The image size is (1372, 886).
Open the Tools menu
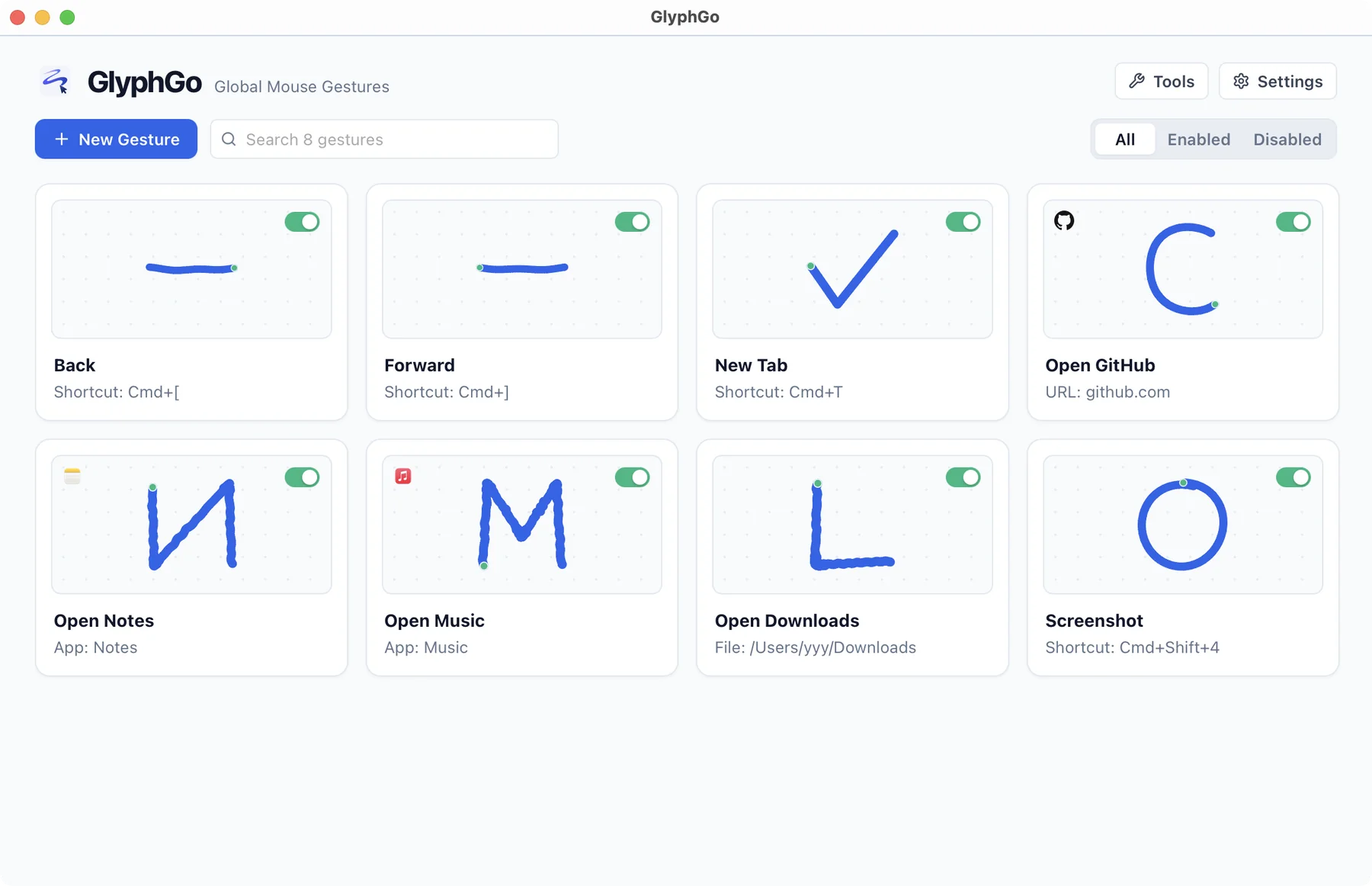pos(1162,81)
